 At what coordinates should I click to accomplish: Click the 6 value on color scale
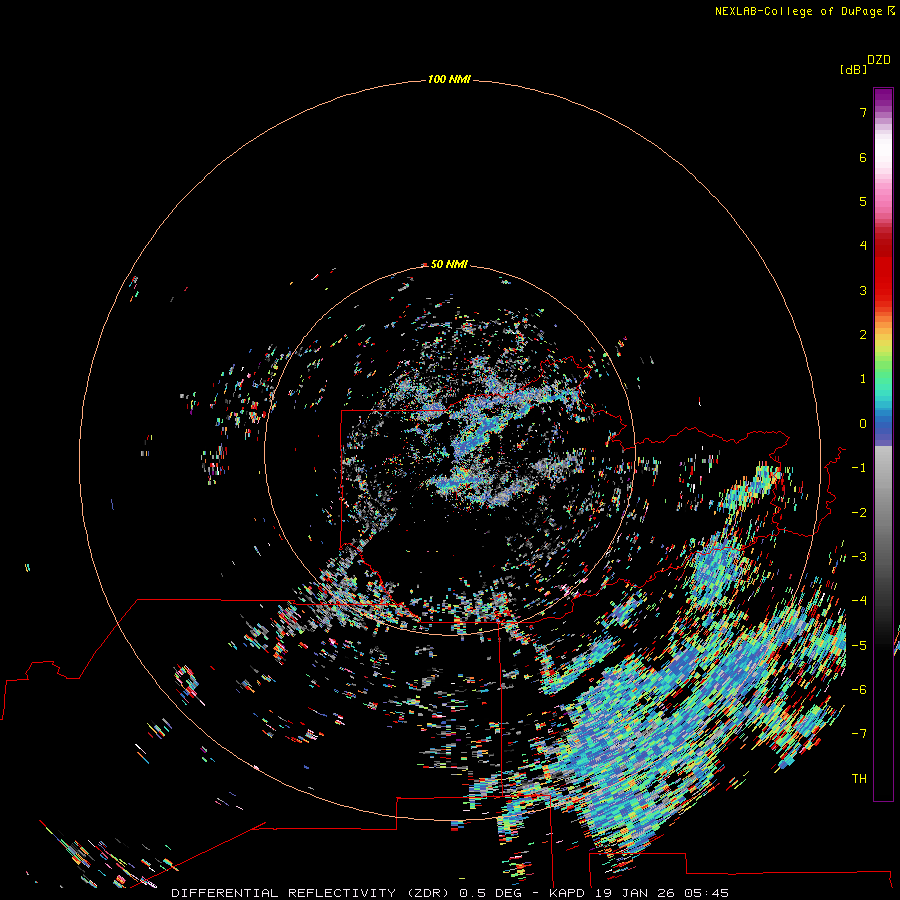pos(863,157)
